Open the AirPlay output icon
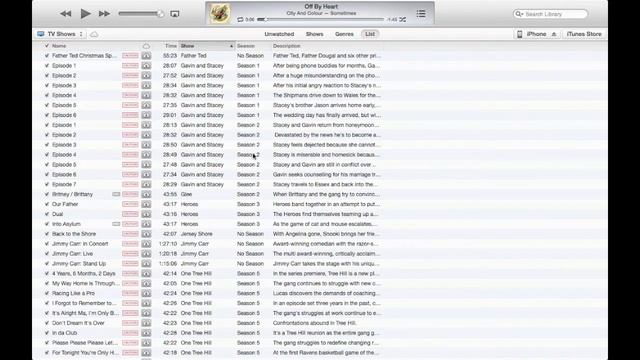640x360 pixels. pyautogui.click(x=175, y=14)
